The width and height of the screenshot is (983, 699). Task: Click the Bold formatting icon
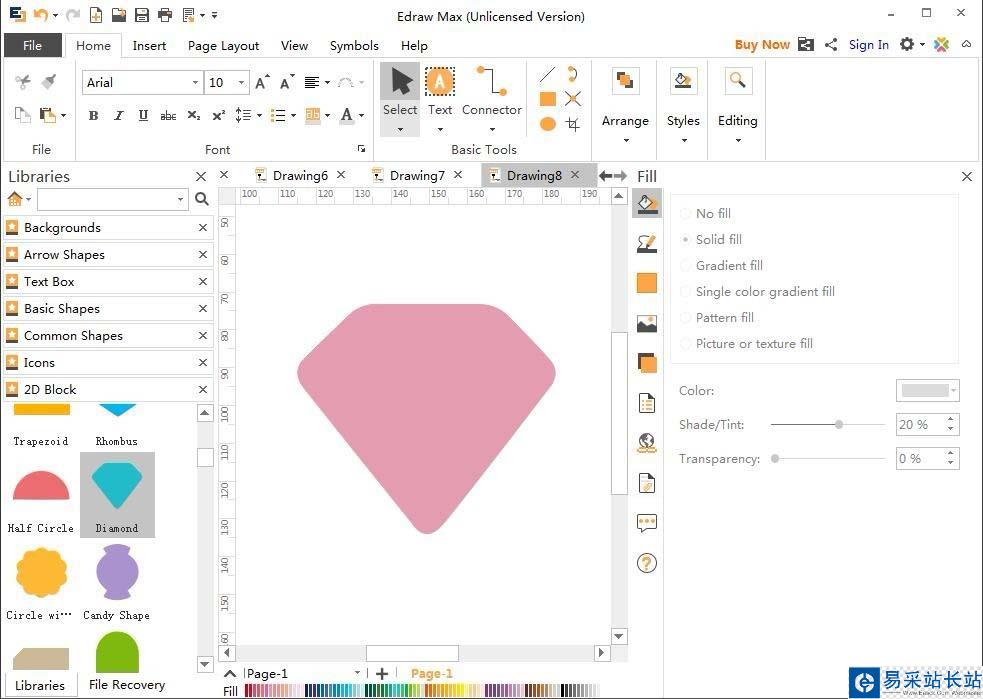coord(93,116)
